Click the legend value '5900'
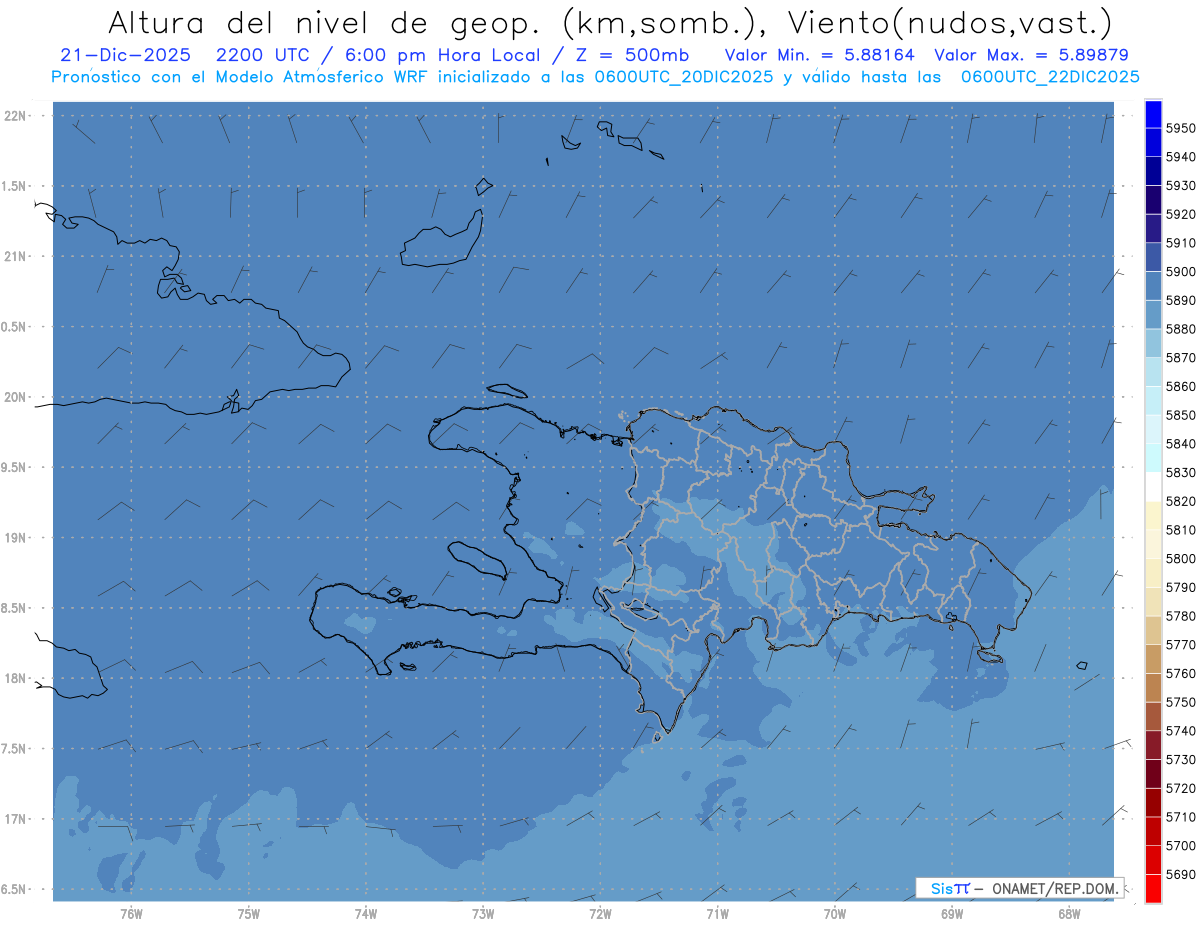This screenshot has width=1200, height=927. pyautogui.click(x=1181, y=272)
